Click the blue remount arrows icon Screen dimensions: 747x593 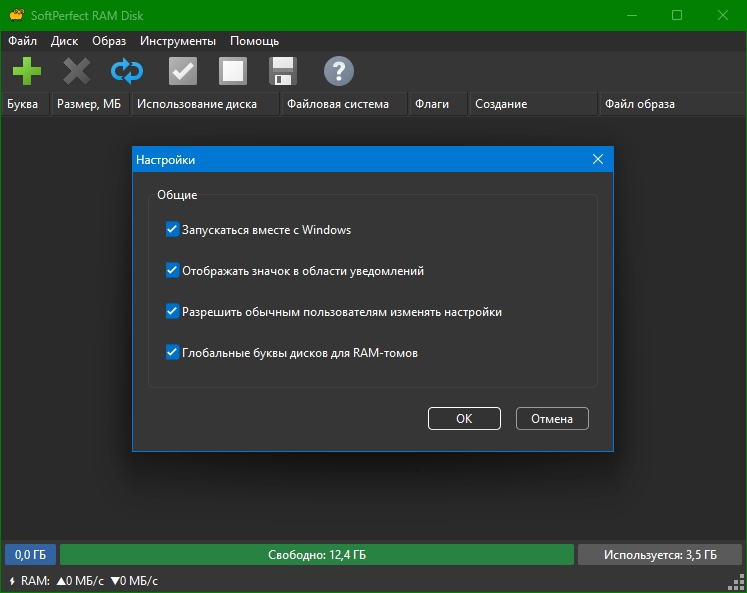click(x=127, y=71)
